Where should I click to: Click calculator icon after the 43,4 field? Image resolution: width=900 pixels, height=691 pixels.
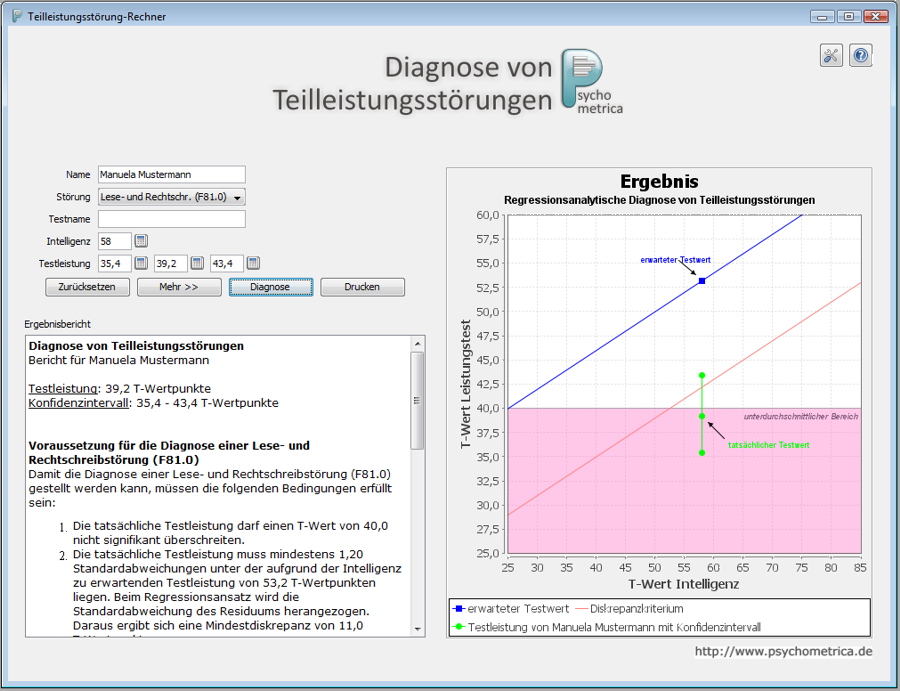(x=253, y=263)
